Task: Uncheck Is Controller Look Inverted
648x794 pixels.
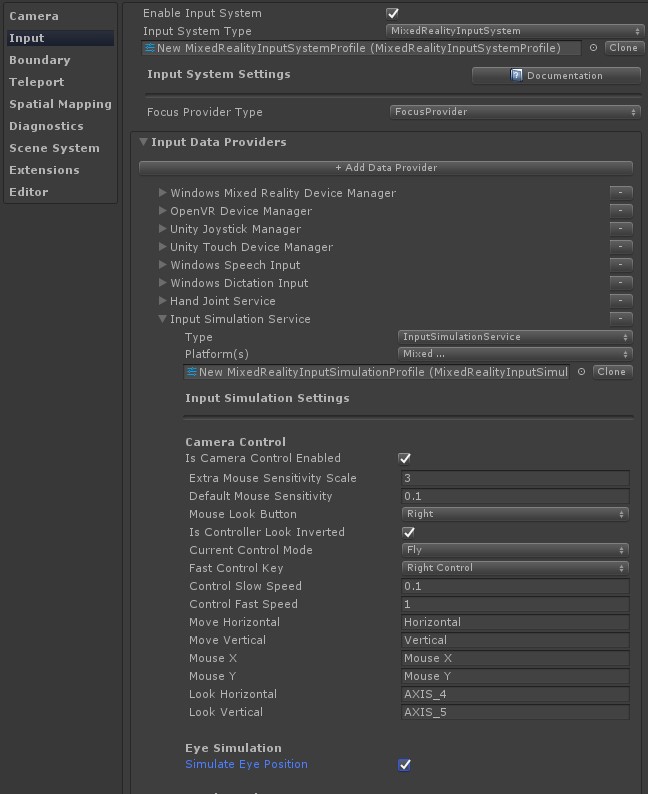Action: click(x=408, y=532)
